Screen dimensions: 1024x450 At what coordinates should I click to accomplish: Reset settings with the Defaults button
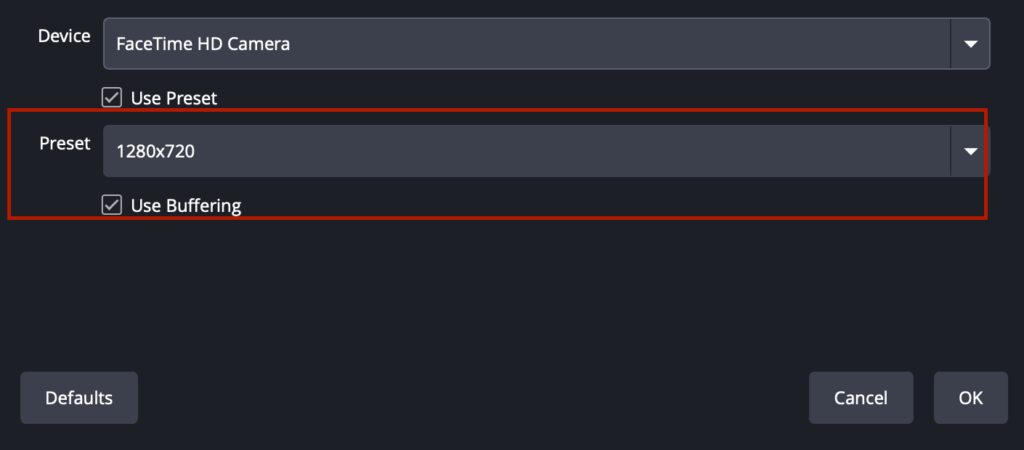tap(79, 398)
